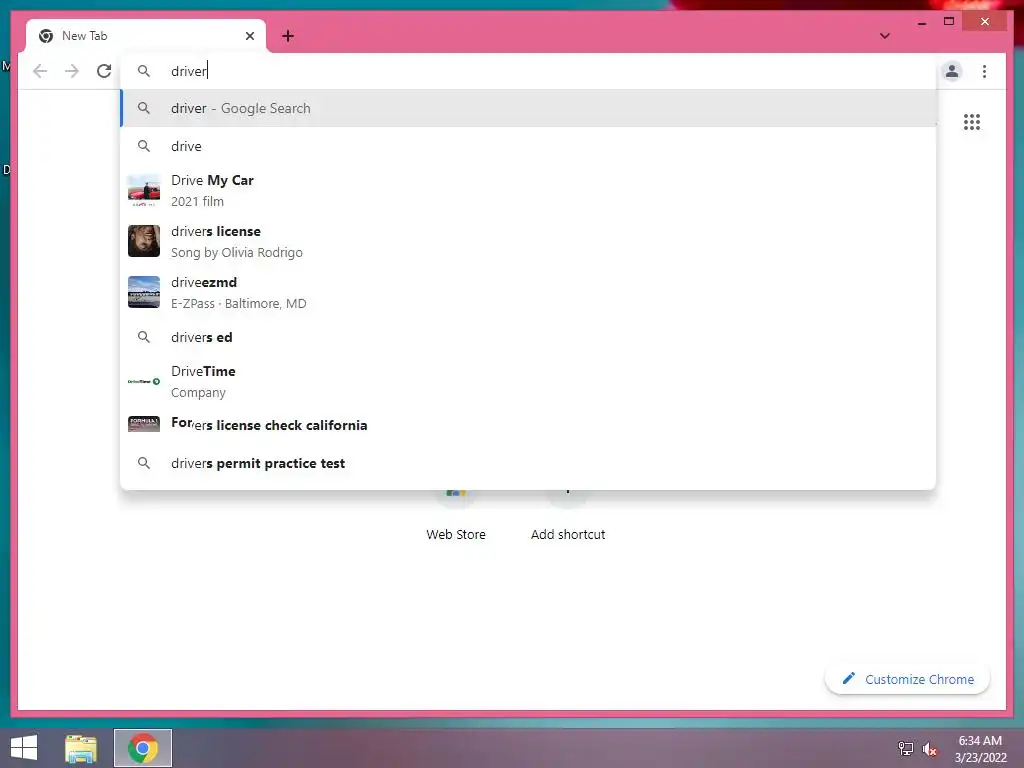The width and height of the screenshot is (1024, 768).
Task: Click the address bar containing 'driver'
Action: click(x=529, y=71)
